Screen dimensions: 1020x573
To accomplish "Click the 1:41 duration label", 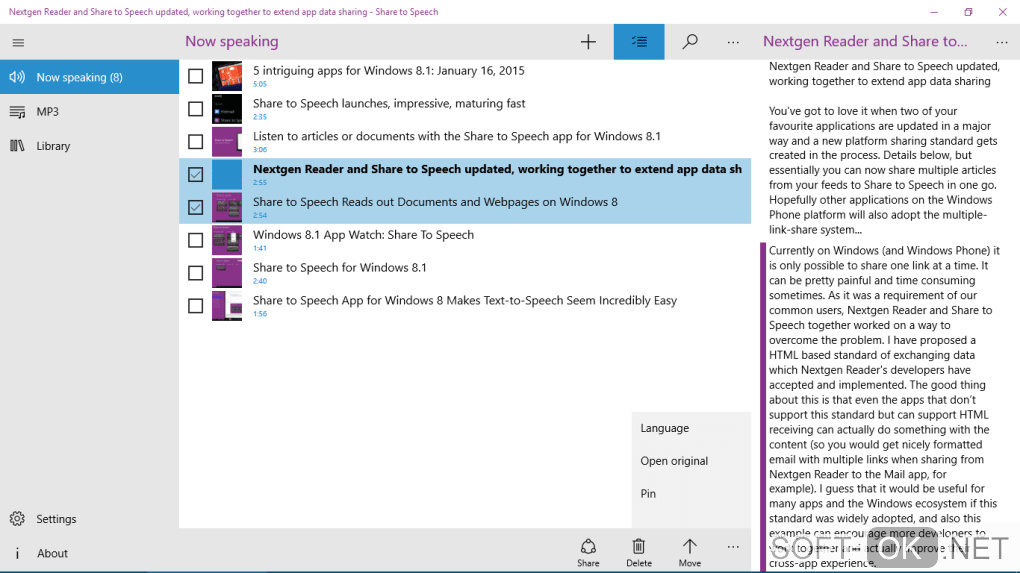I will click(260, 248).
